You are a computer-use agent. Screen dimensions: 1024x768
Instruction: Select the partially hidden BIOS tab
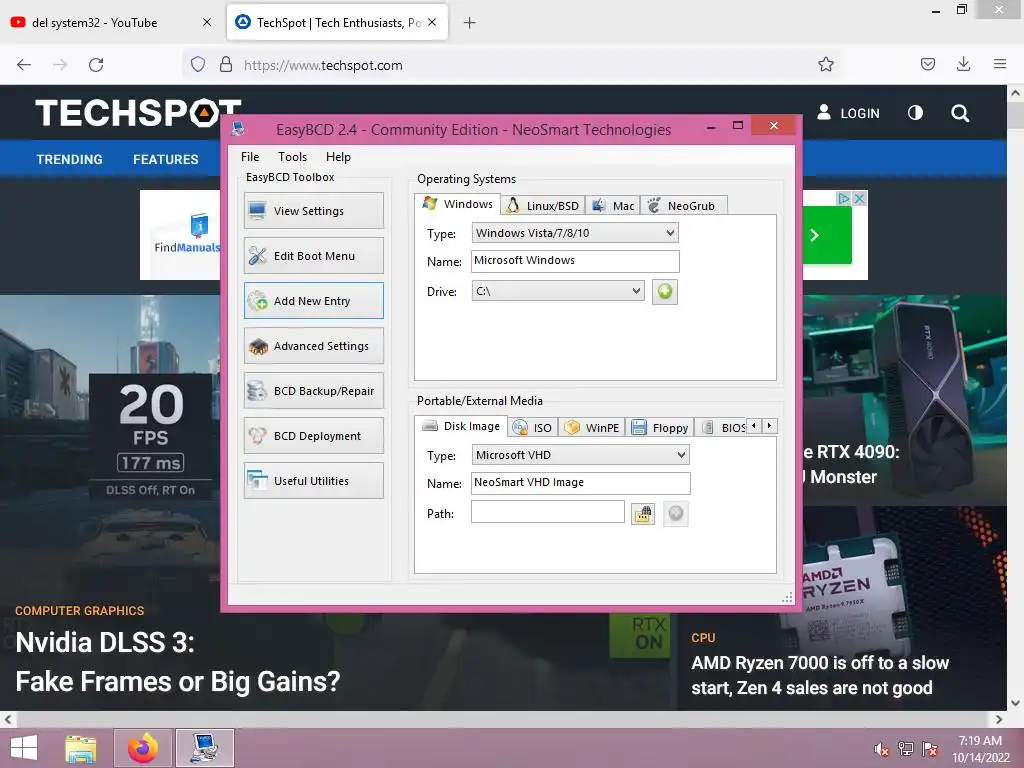click(x=722, y=428)
